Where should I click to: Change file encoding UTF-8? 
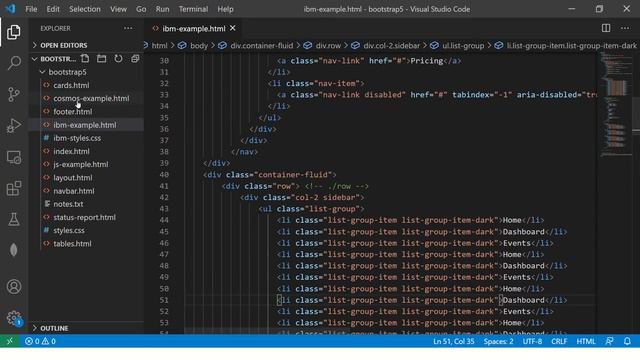tap(532, 341)
